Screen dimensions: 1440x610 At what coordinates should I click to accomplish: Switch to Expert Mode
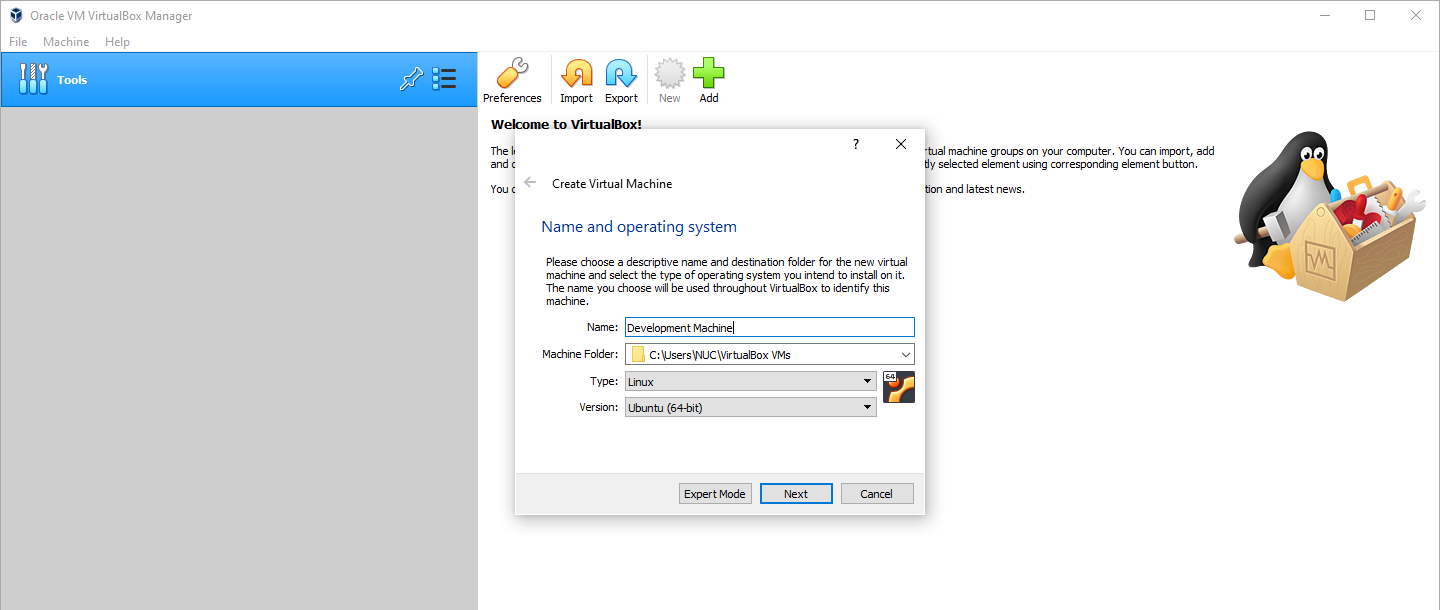(715, 494)
